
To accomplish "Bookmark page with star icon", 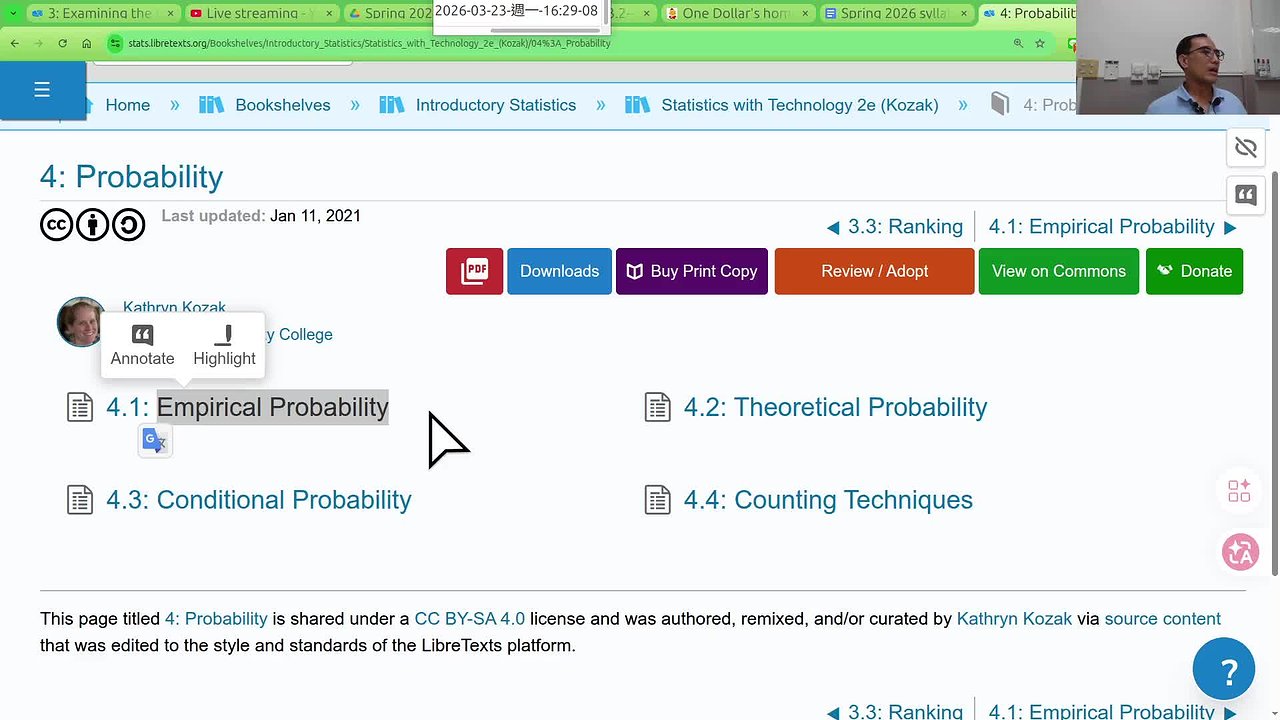I will [1040, 44].
